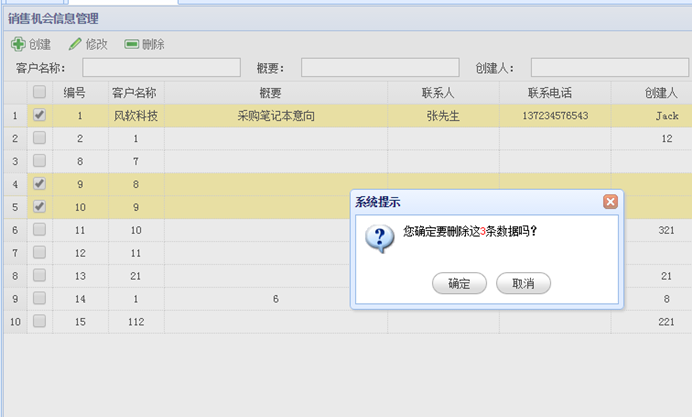Click the 联系人 column header
The width and height of the screenshot is (692, 417).
click(x=444, y=93)
